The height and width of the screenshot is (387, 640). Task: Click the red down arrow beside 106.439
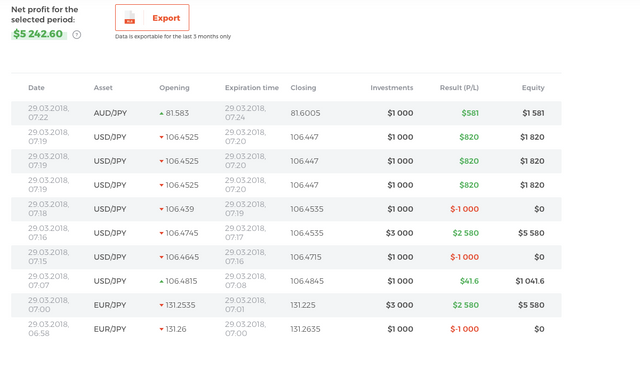coord(161,209)
